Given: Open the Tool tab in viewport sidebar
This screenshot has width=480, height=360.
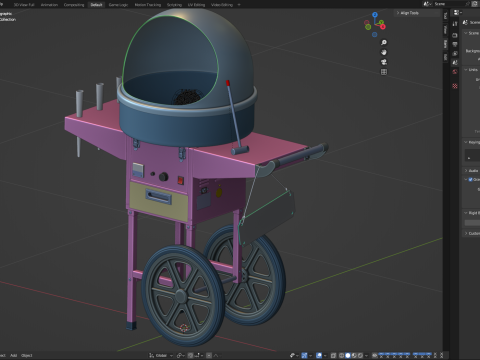Looking at the screenshot, I should pos(445,16).
